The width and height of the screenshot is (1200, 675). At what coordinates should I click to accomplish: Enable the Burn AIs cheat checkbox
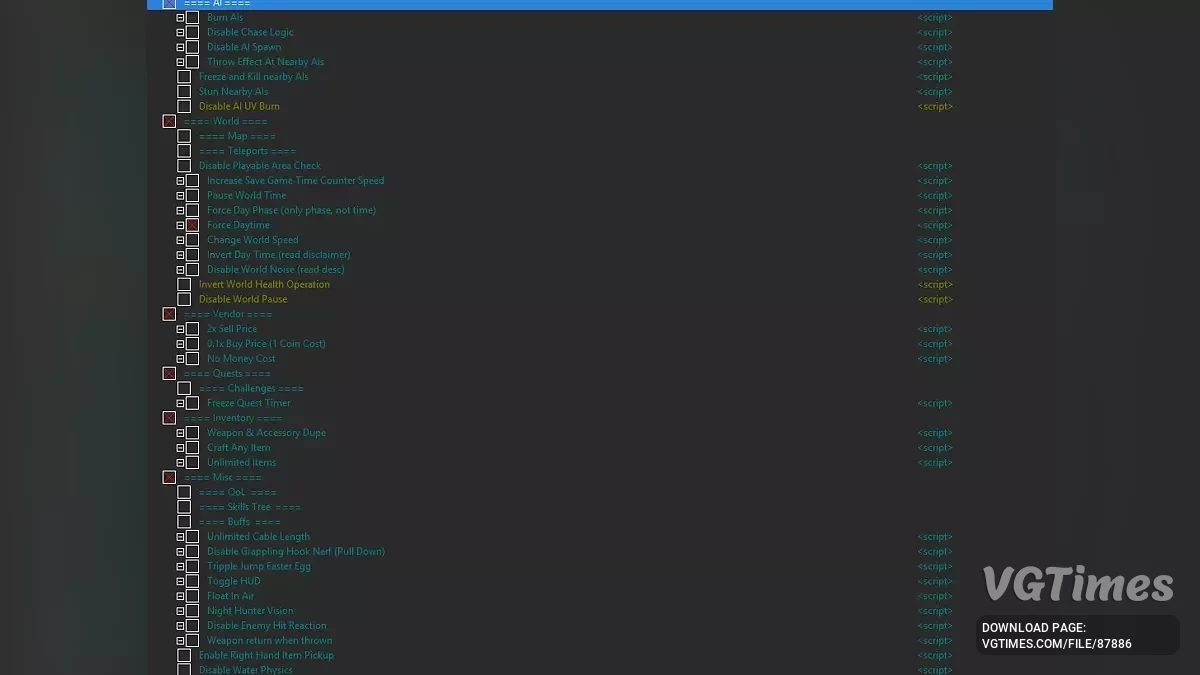(x=192, y=17)
